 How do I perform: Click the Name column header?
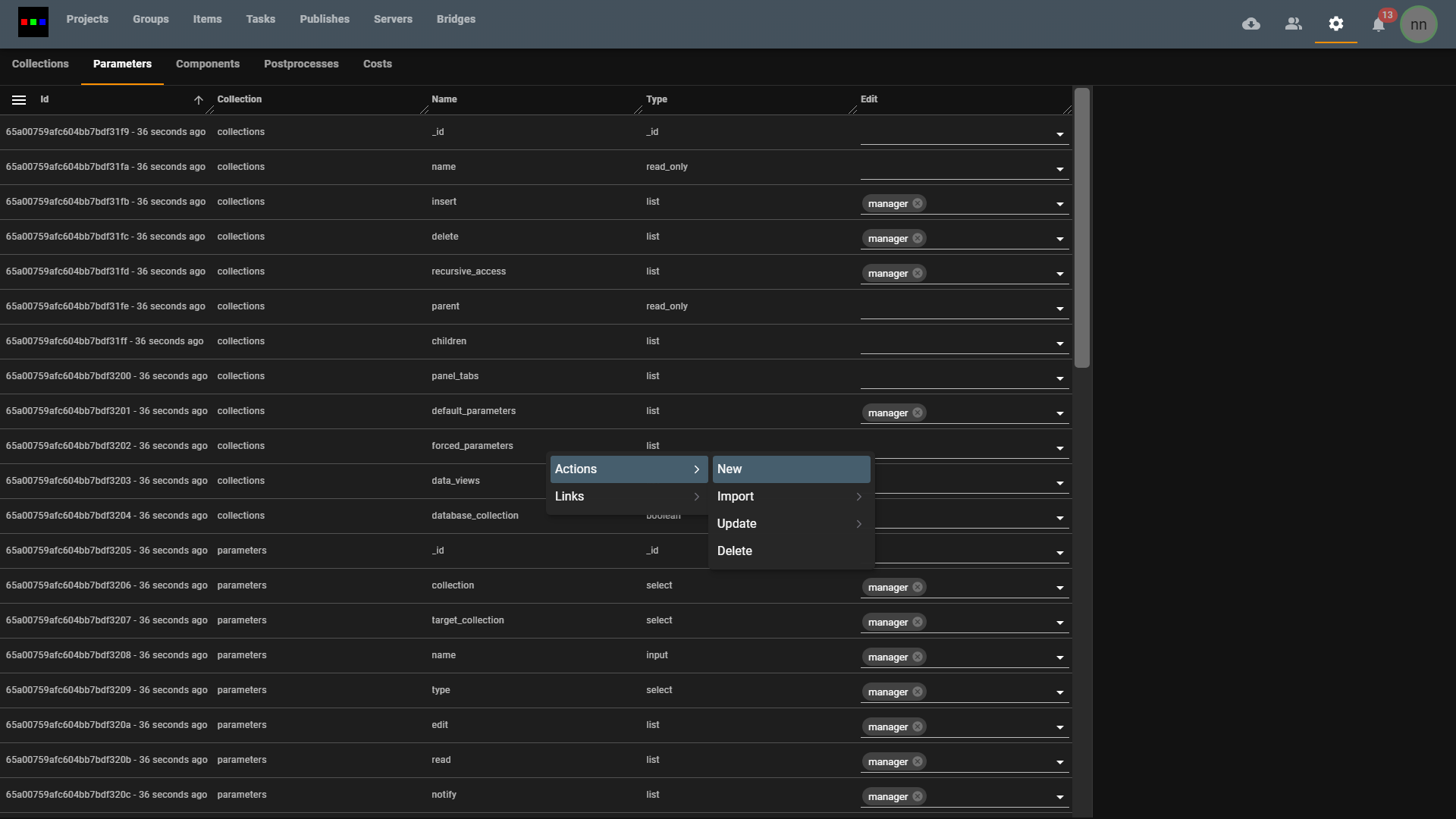click(x=444, y=99)
